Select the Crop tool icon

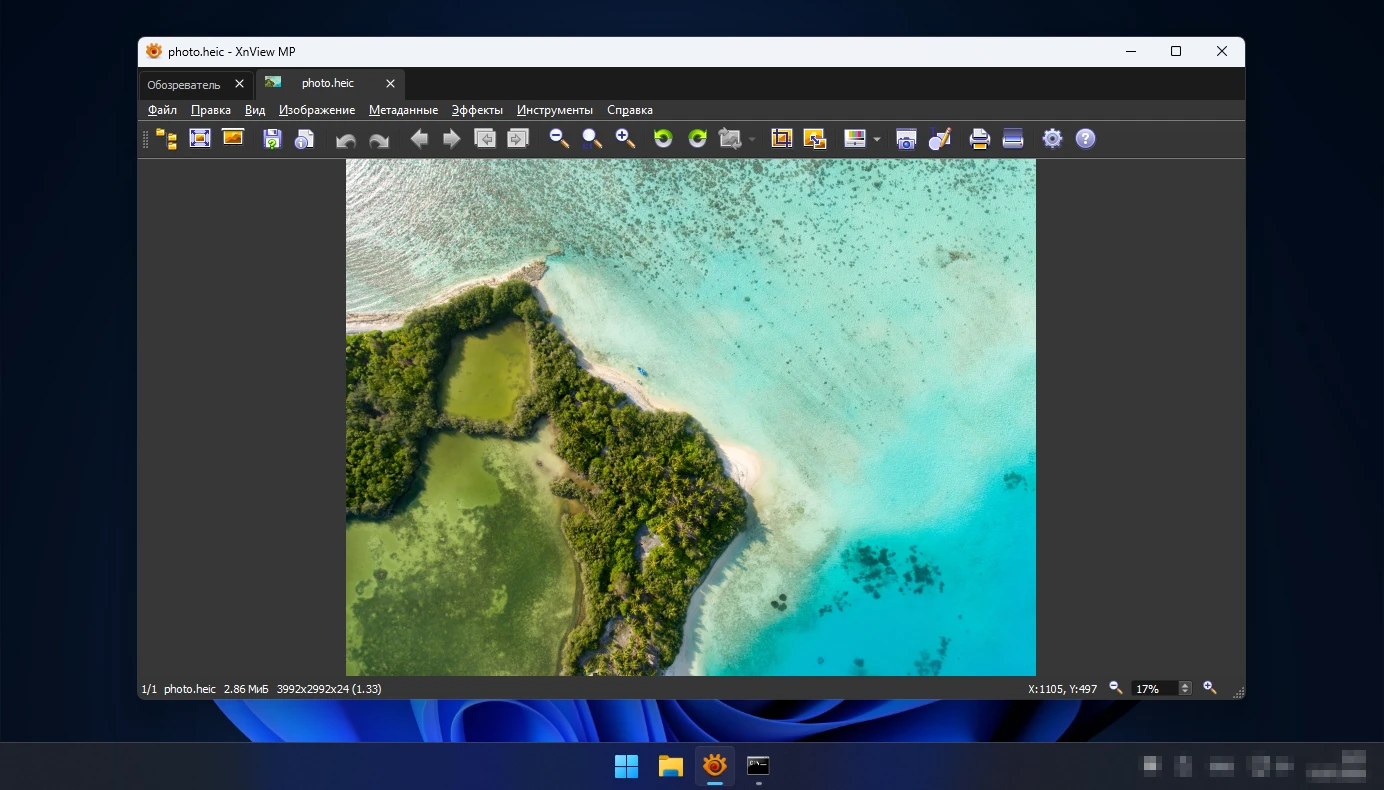[782, 139]
